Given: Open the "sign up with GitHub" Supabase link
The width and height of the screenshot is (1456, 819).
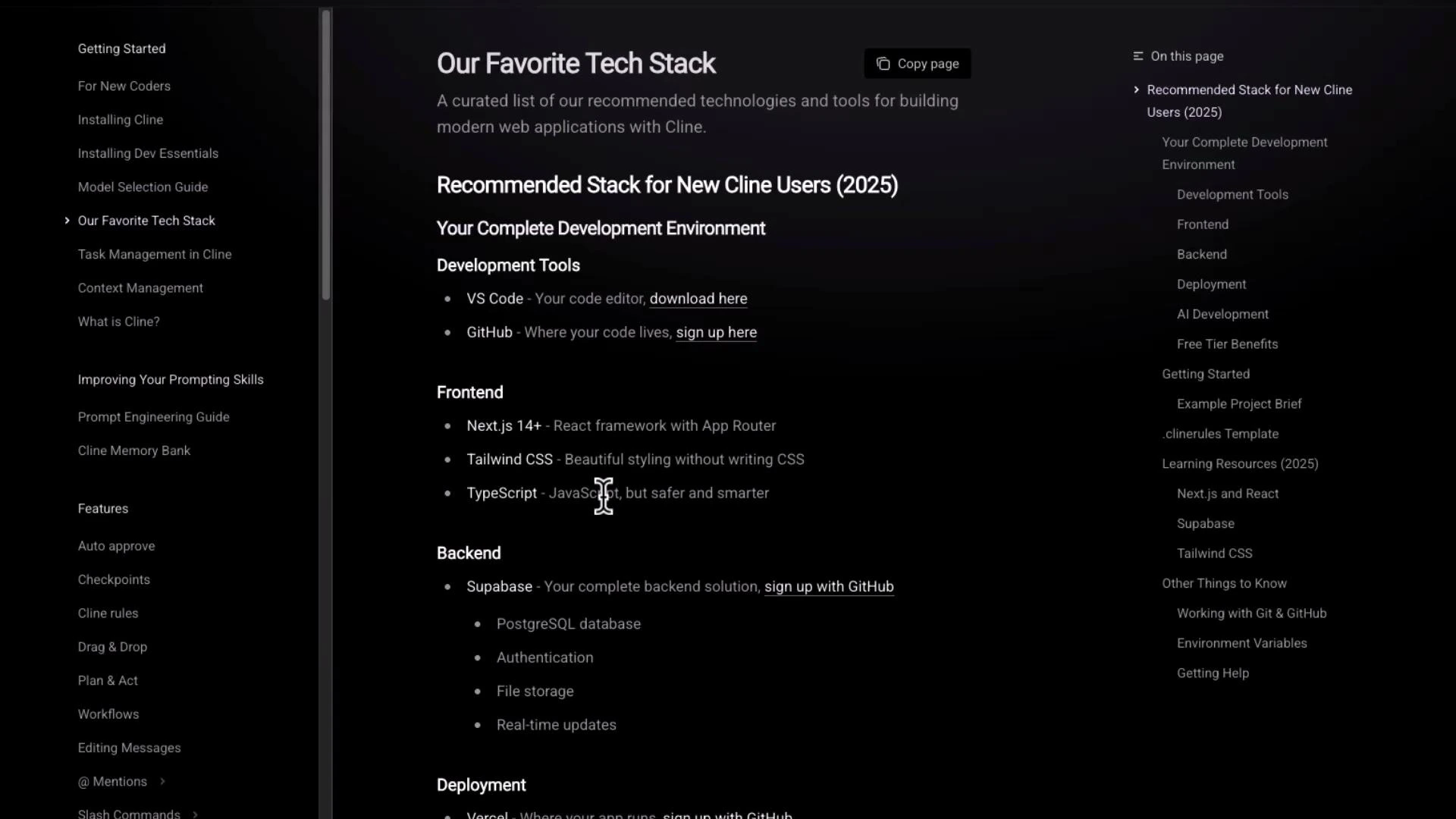Looking at the screenshot, I should [x=828, y=586].
